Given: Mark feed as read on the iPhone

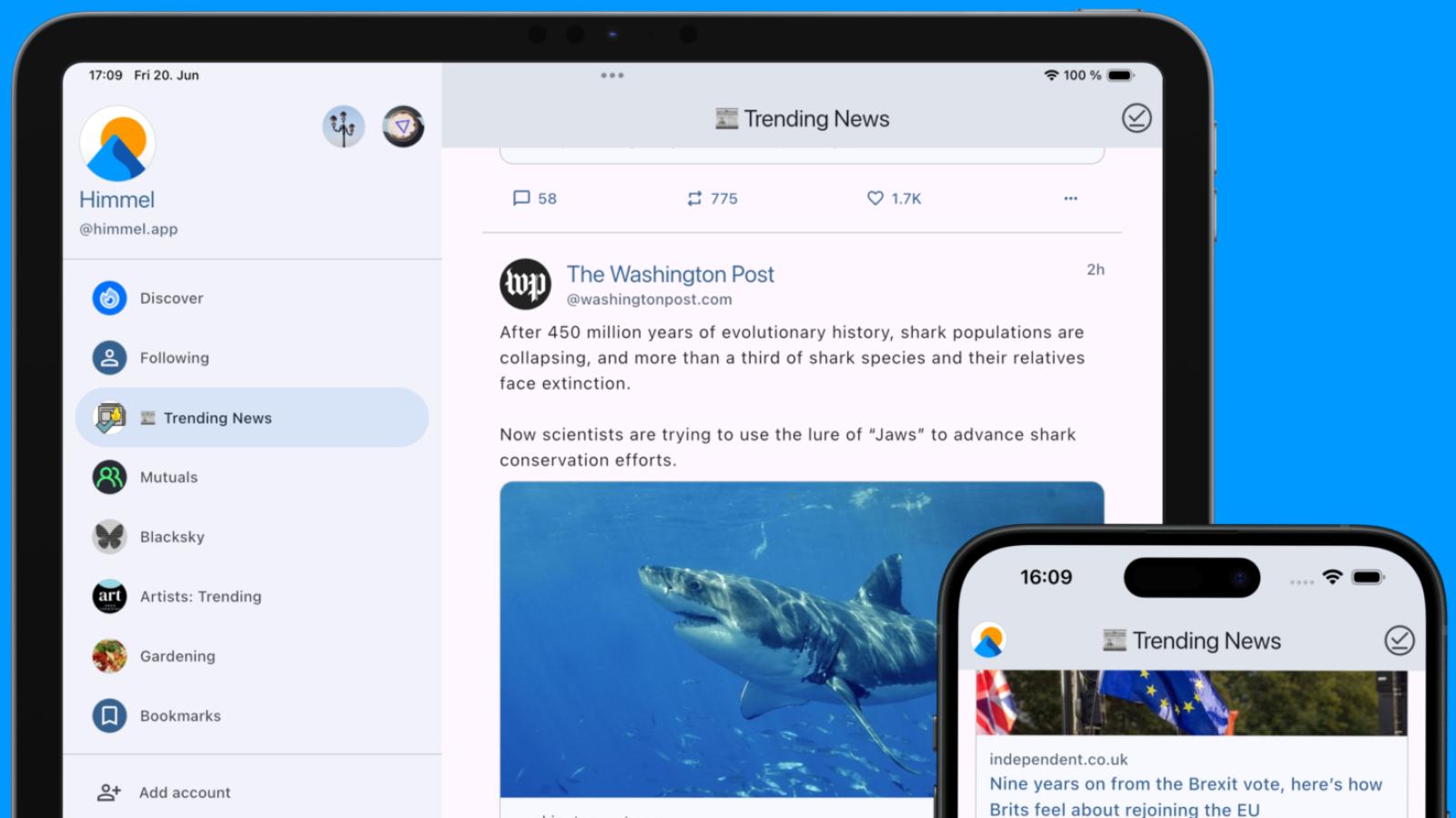Looking at the screenshot, I should (x=1400, y=641).
